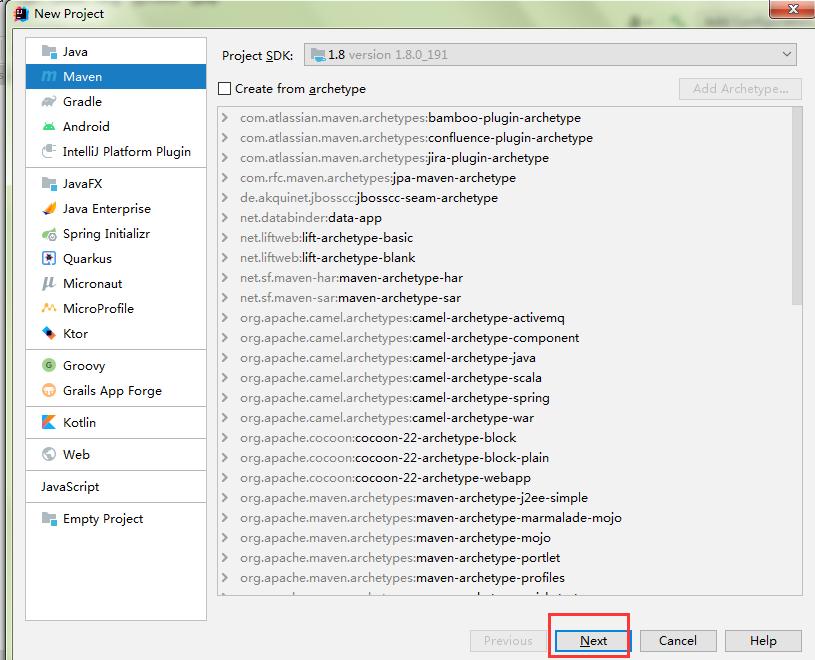Select the Gradle project type icon
This screenshot has height=660, width=815.
(49, 102)
